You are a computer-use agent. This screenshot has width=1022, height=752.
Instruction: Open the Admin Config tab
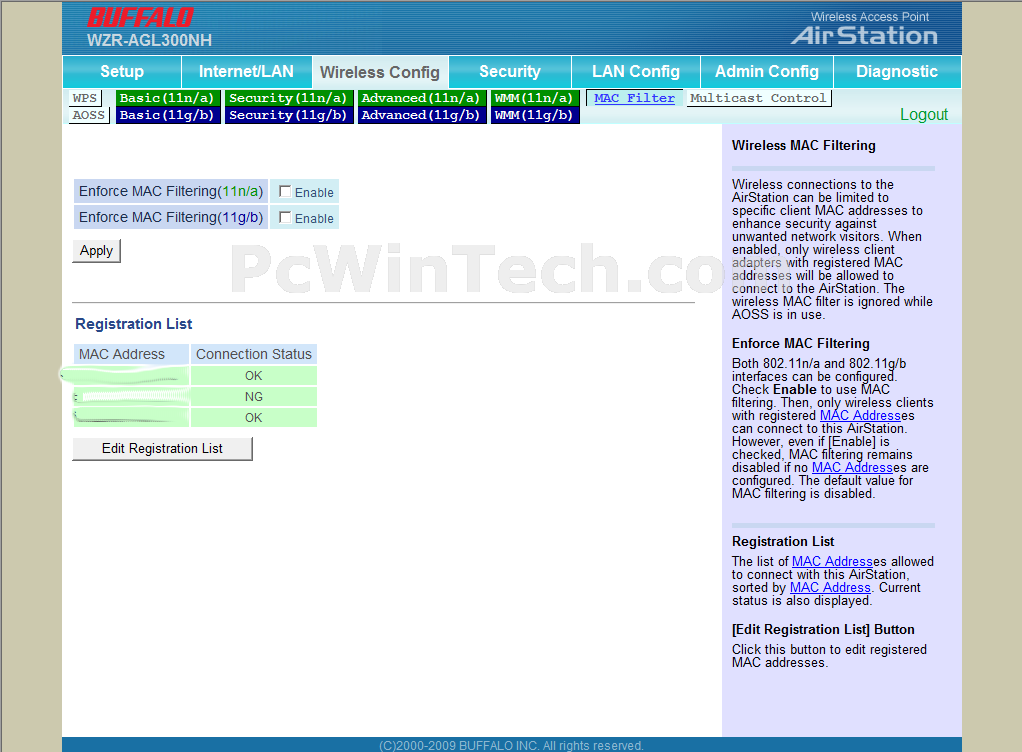(766, 72)
